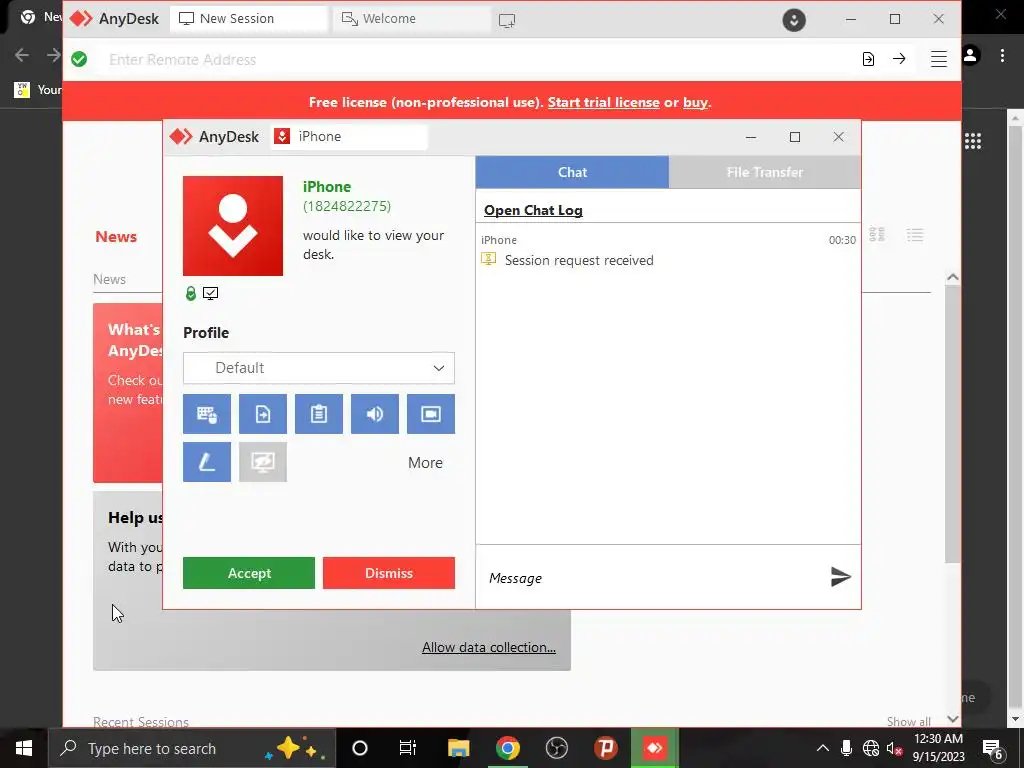1024x768 pixels.
Task: Click AnyDesk taskbar icon
Action: pyautogui.click(x=654, y=748)
